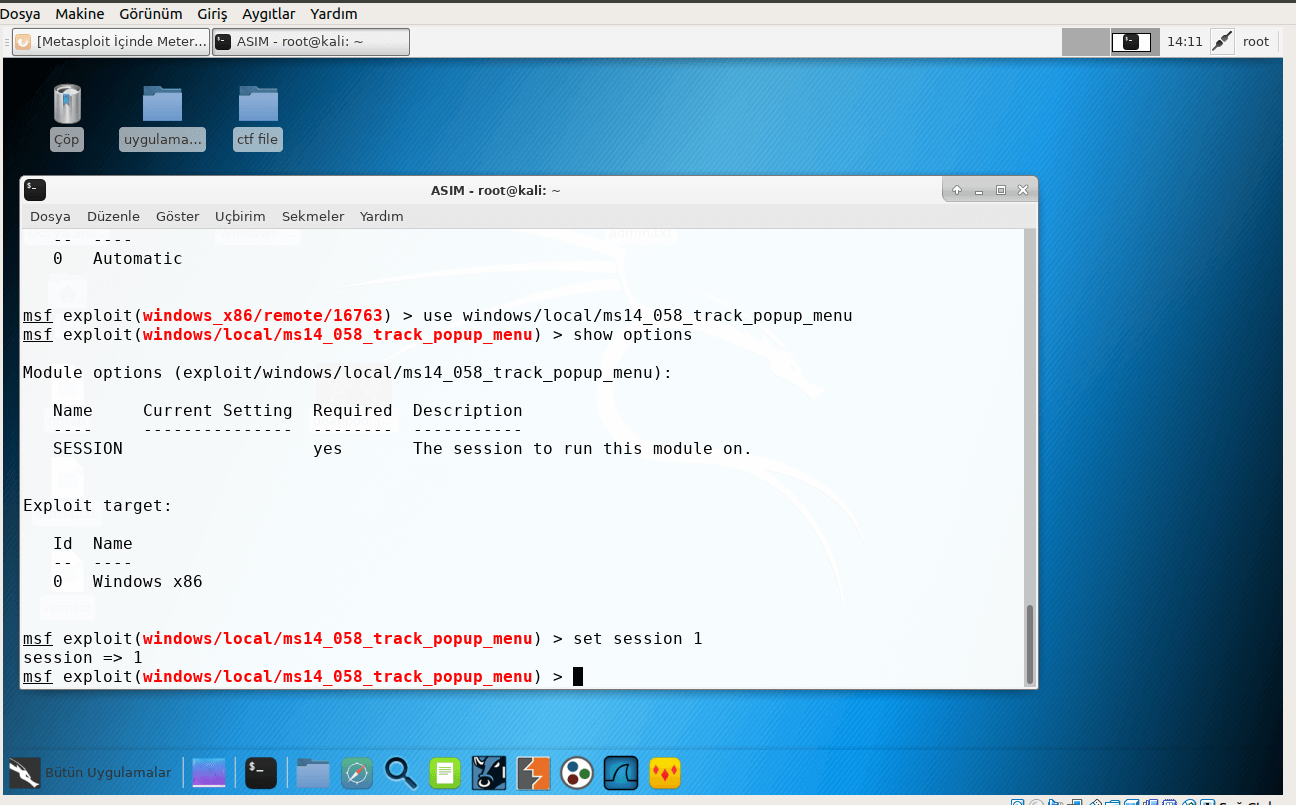Image resolution: width=1296 pixels, height=805 pixels.
Task: Open the VirtualBox Görünüm menu
Action: (x=151, y=14)
